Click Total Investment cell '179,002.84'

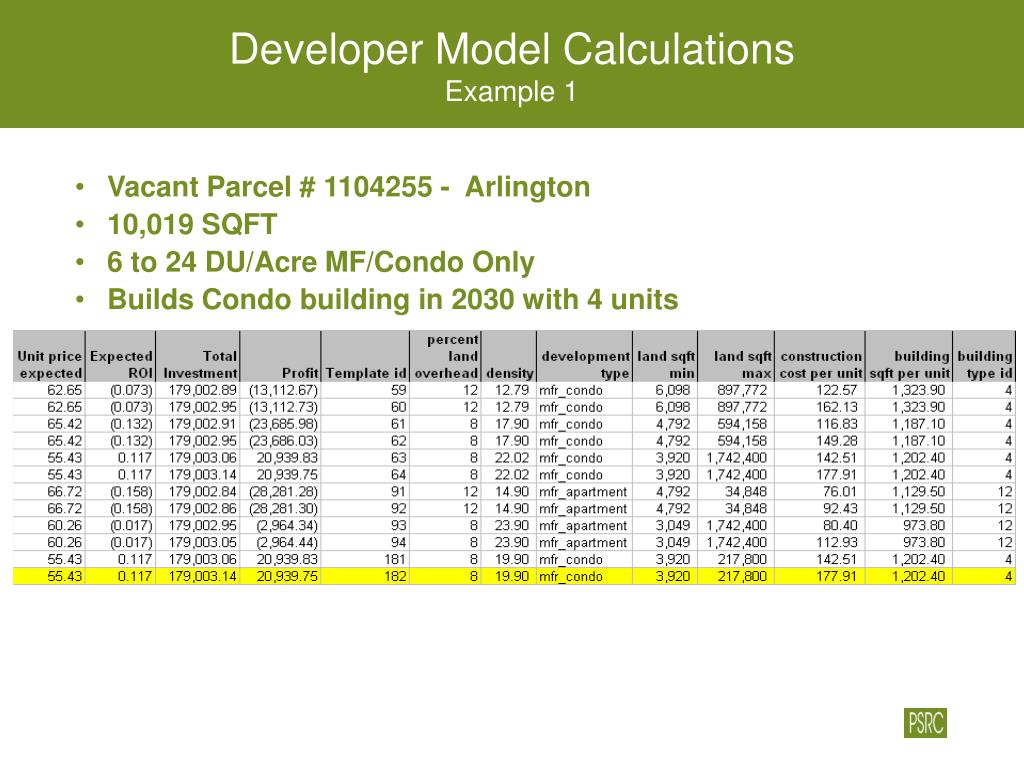199,492
